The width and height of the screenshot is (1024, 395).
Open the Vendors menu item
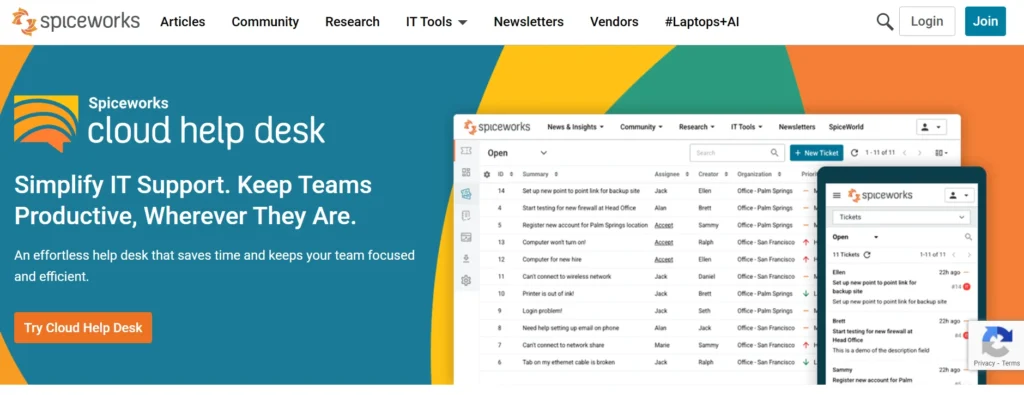(614, 22)
